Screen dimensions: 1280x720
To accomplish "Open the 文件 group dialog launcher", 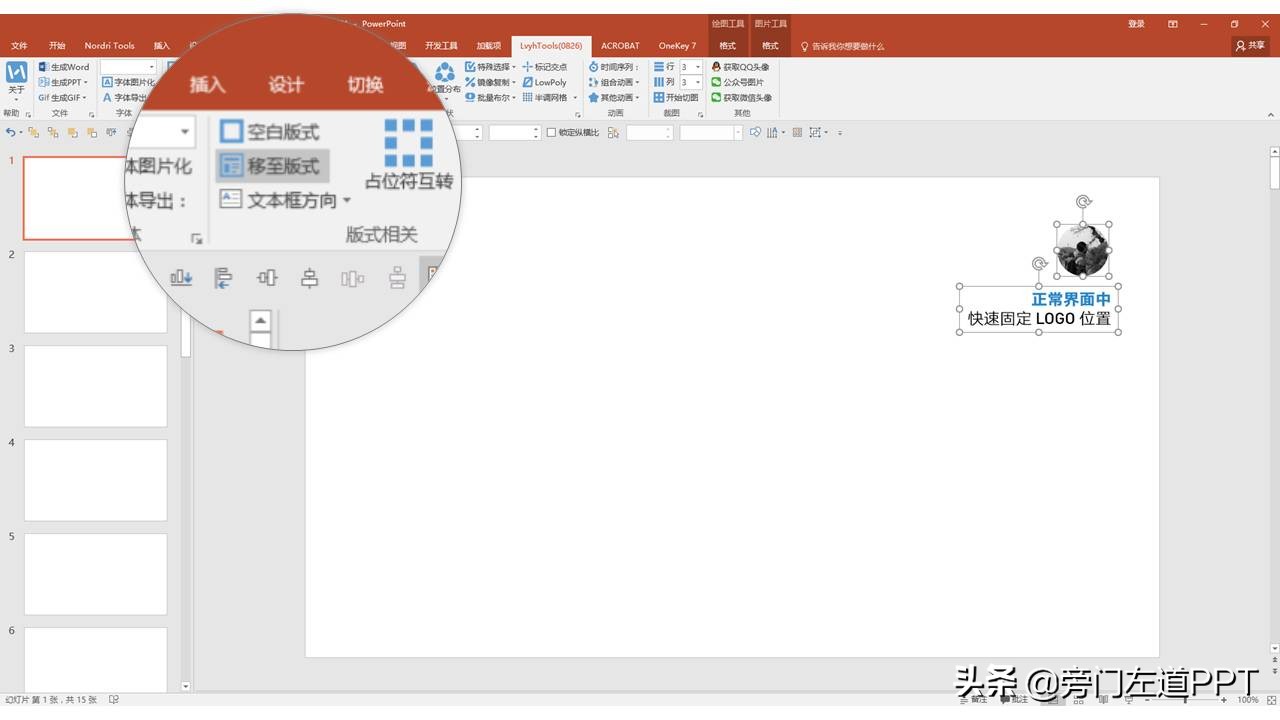I will point(92,114).
